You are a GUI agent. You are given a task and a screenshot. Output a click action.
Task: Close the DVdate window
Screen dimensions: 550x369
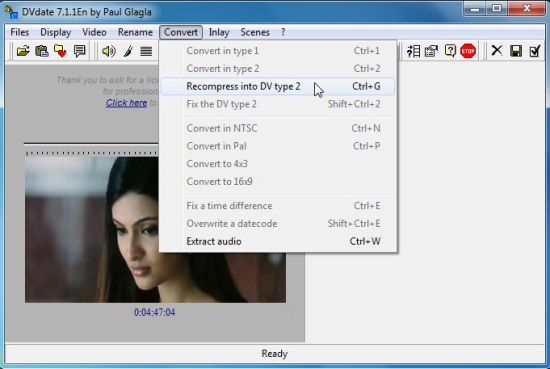pyautogui.click(x=526, y=8)
